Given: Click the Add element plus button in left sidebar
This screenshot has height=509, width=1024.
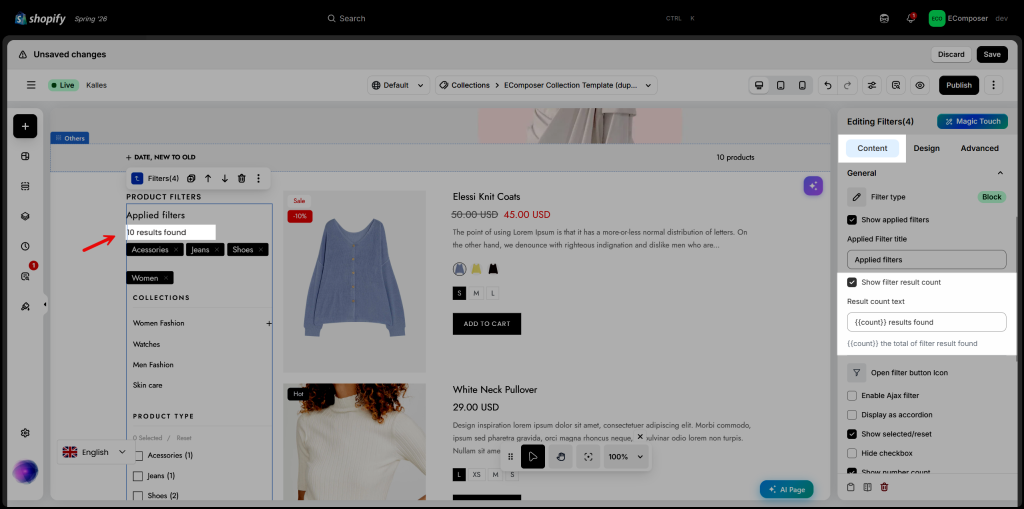Looking at the screenshot, I should coord(25,126).
